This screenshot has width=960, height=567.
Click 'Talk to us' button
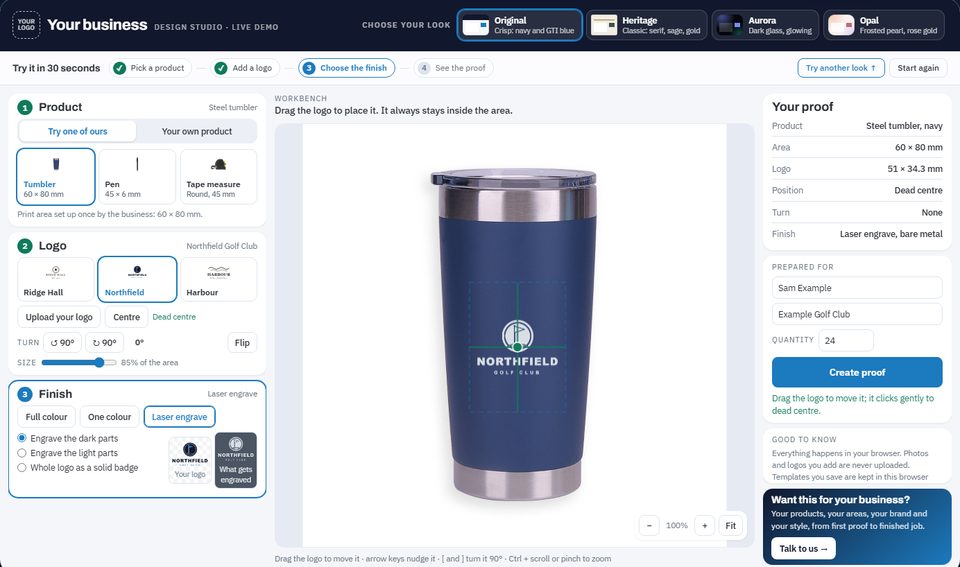[803, 549]
